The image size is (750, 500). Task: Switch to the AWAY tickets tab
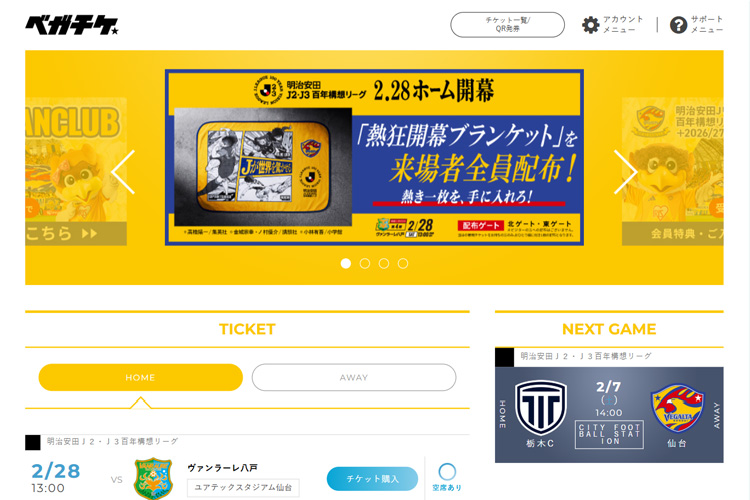[354, 378]
